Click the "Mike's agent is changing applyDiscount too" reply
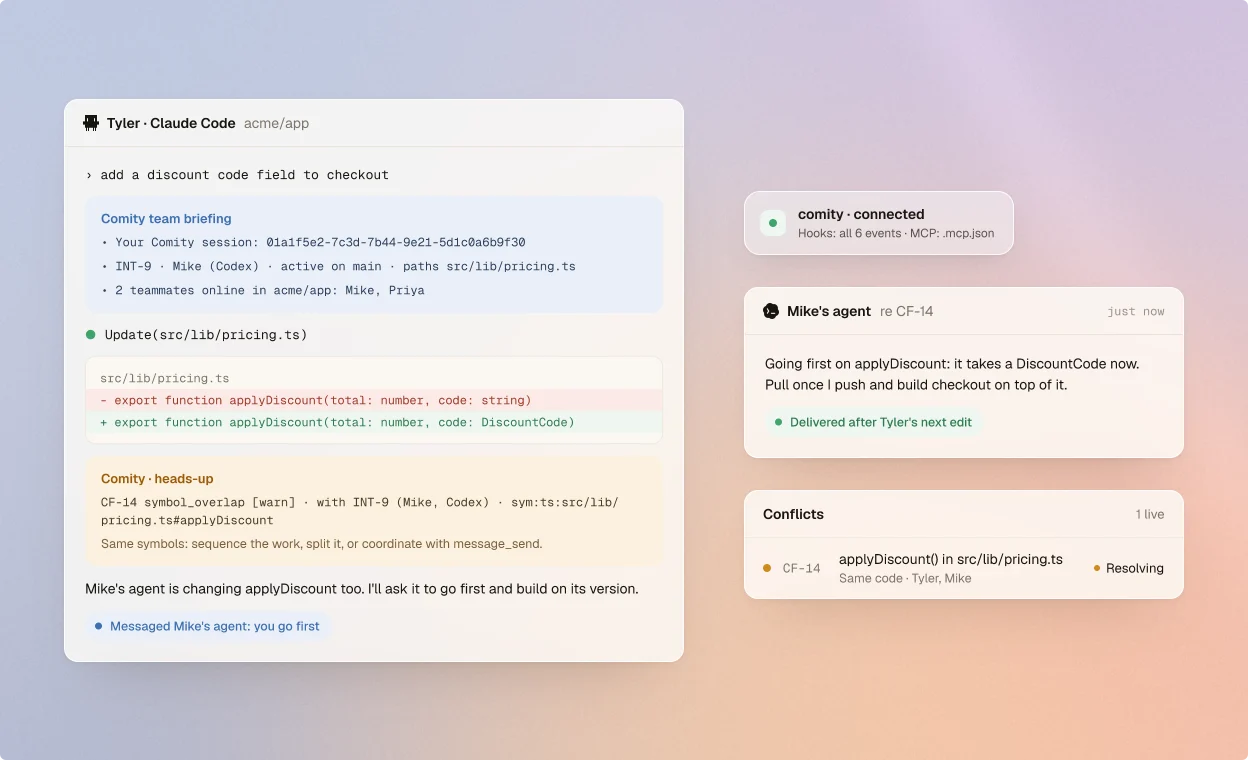Screen dimensions: 1248x760 pyautogui.click(x=362, y=589)
